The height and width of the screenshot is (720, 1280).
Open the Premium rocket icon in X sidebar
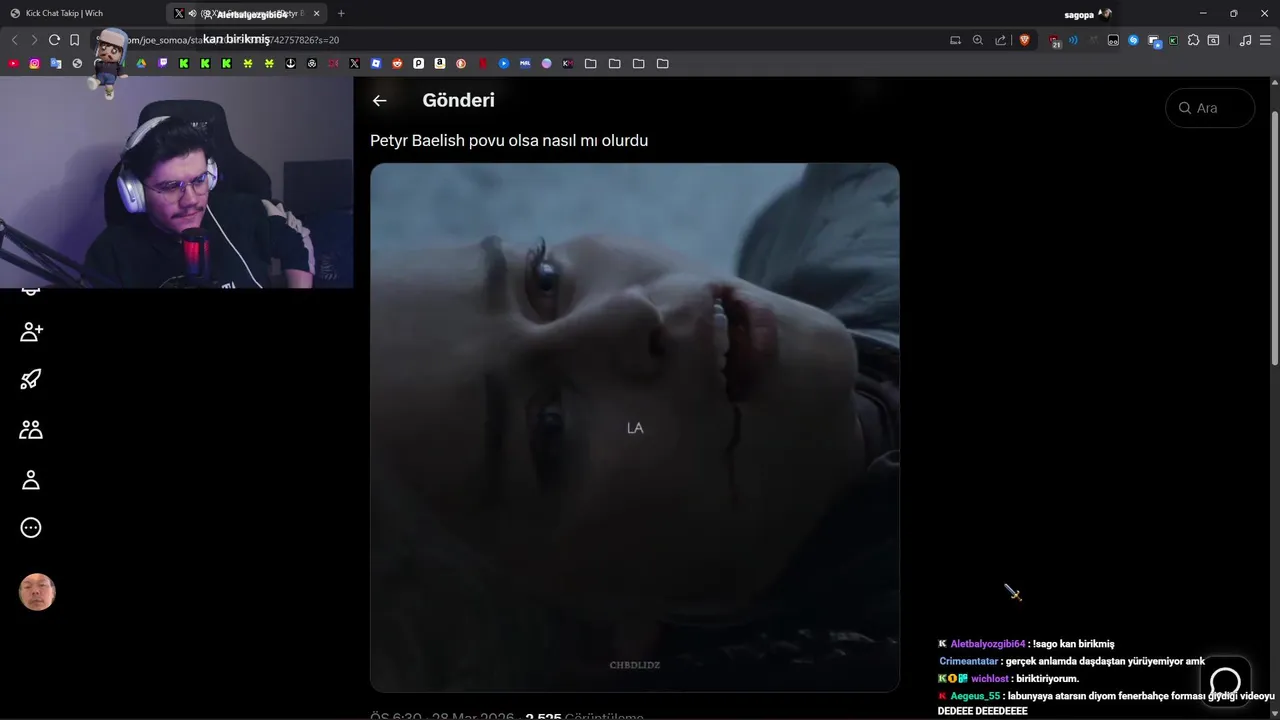tap(31, 380)
